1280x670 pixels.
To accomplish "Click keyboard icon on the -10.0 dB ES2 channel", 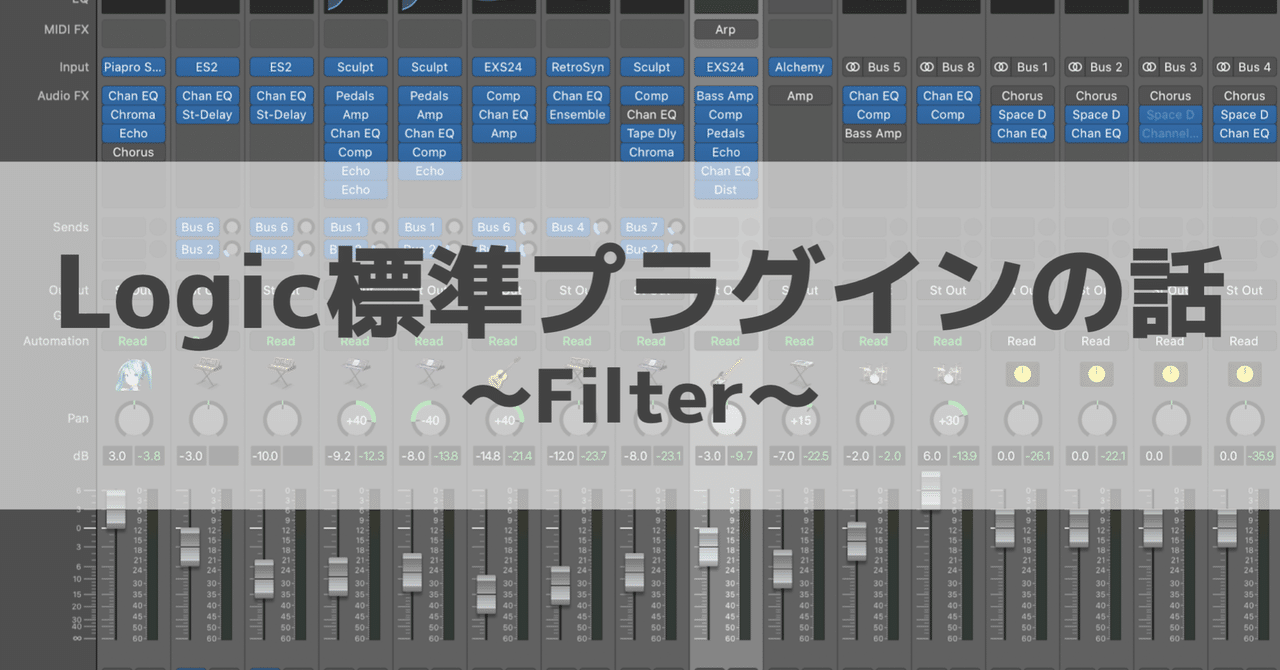I will click(x=281, y=376).
